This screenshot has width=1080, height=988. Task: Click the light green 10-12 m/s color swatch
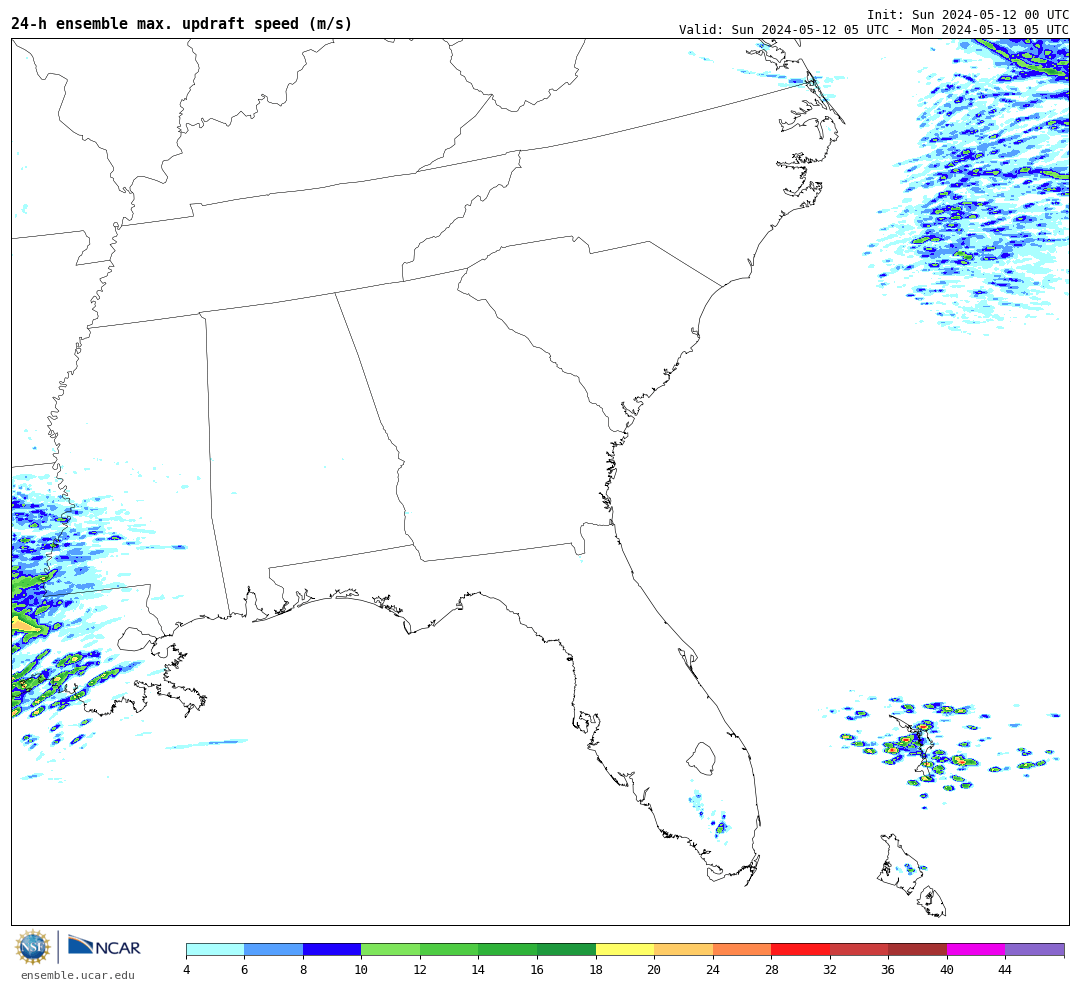click(x=391, y=950)
